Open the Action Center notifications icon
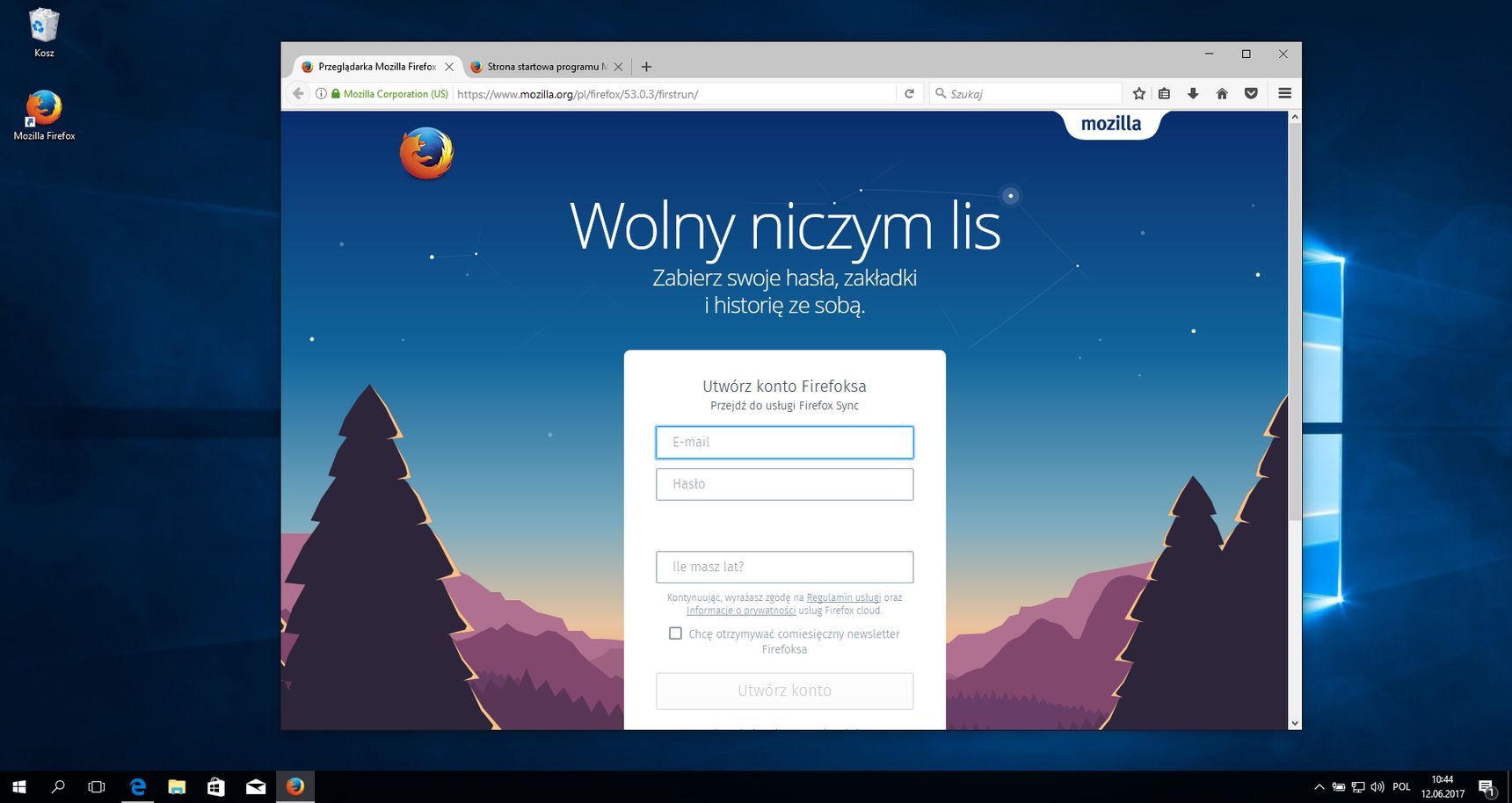1512x803 pixels. pyautogui.click(x=1487, y=787)
